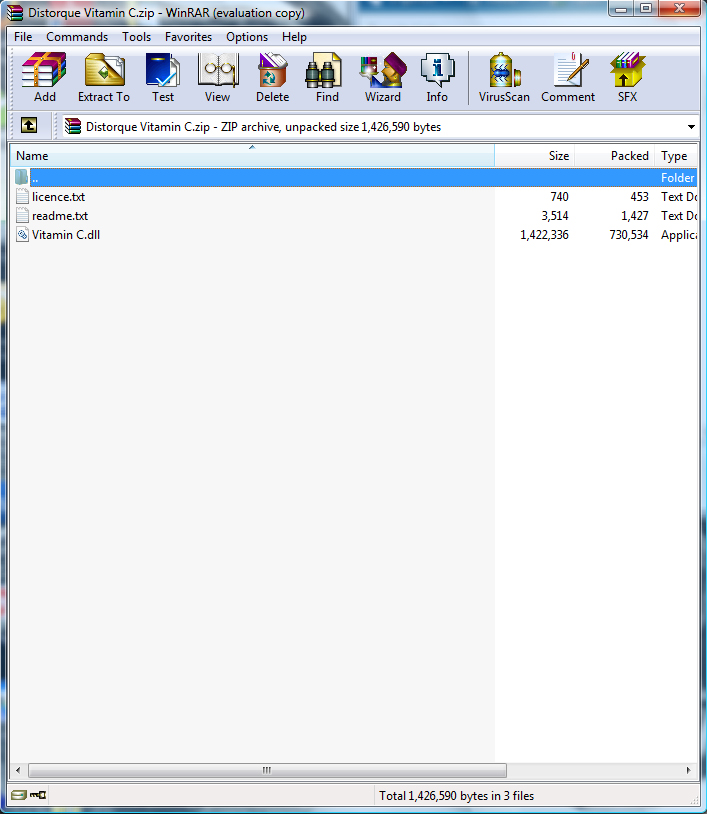This screenshot has height=814, width=707.
Task: Sort by the Size column header
Action: (534, 155)
